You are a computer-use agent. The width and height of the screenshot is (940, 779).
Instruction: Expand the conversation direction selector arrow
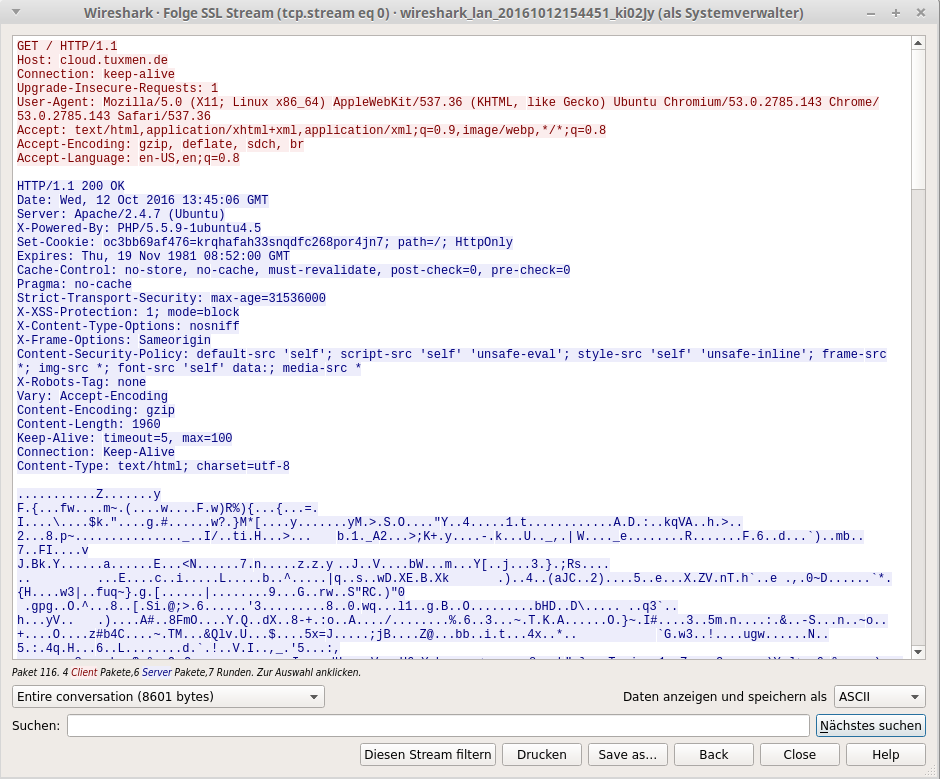click(x=315, y=696)
